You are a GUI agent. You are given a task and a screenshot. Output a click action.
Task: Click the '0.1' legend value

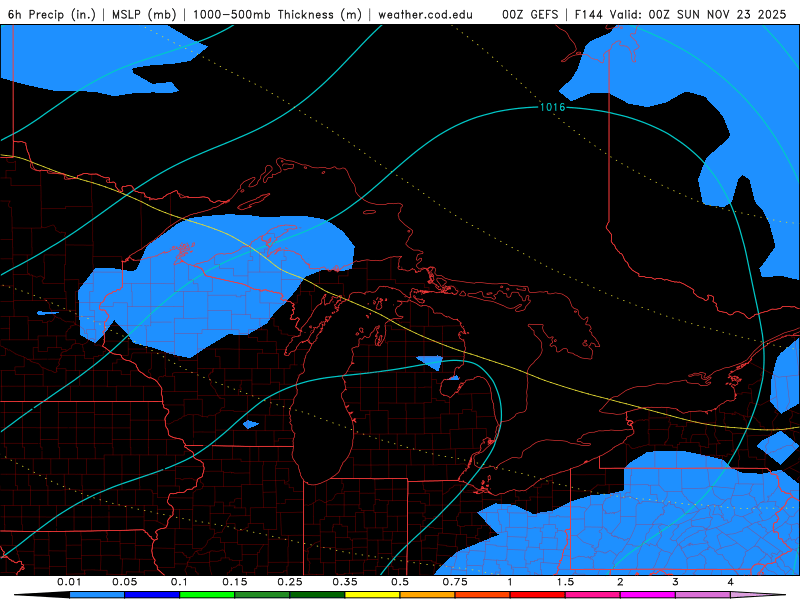pos(180,582)
